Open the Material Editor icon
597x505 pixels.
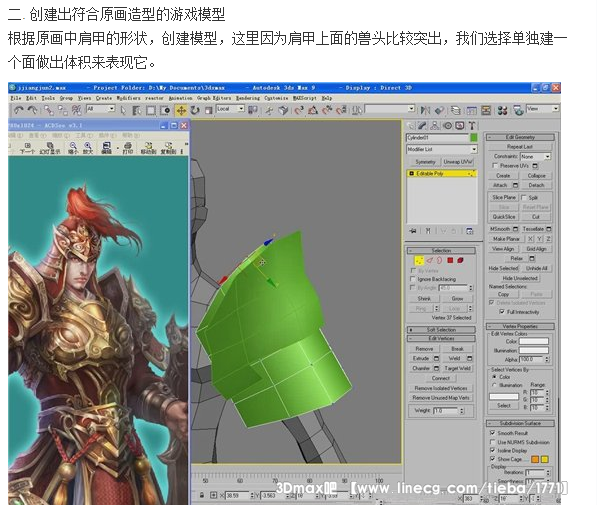[x=502, y=110]
